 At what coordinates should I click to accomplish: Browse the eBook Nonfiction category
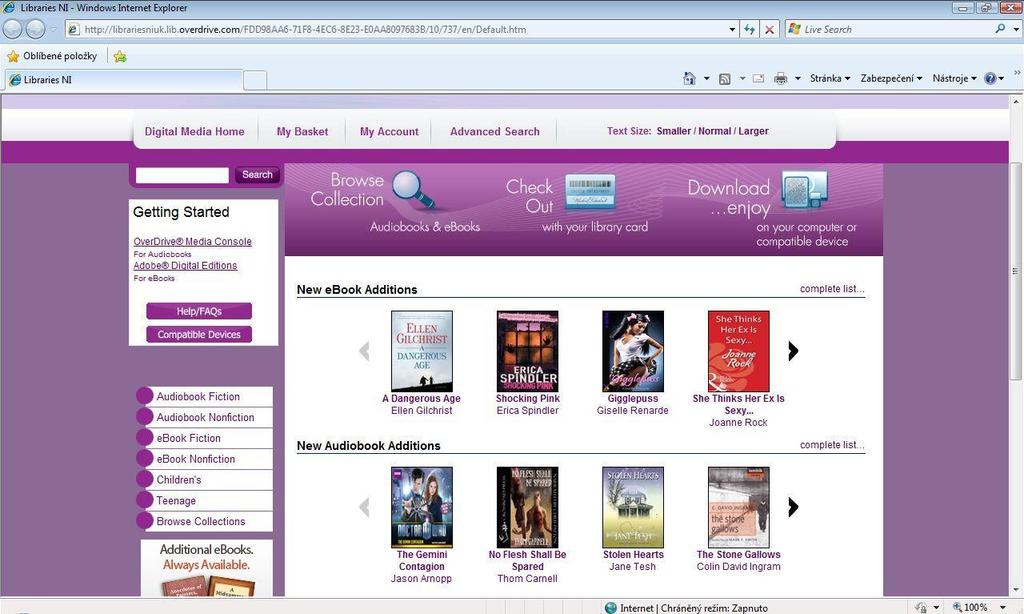pyautogui.click(x=195, y=459)
